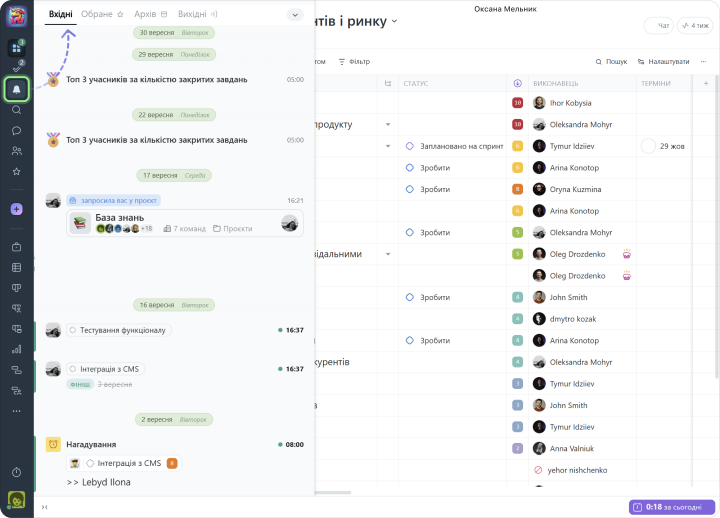Open the team members icon in sidebar
720x518 pixels.
16,151
